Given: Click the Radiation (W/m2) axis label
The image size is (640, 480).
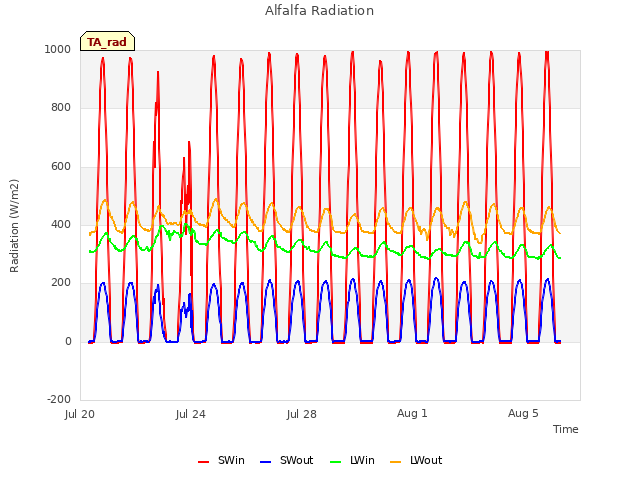Looking at the screenshot, I should 14,226.
